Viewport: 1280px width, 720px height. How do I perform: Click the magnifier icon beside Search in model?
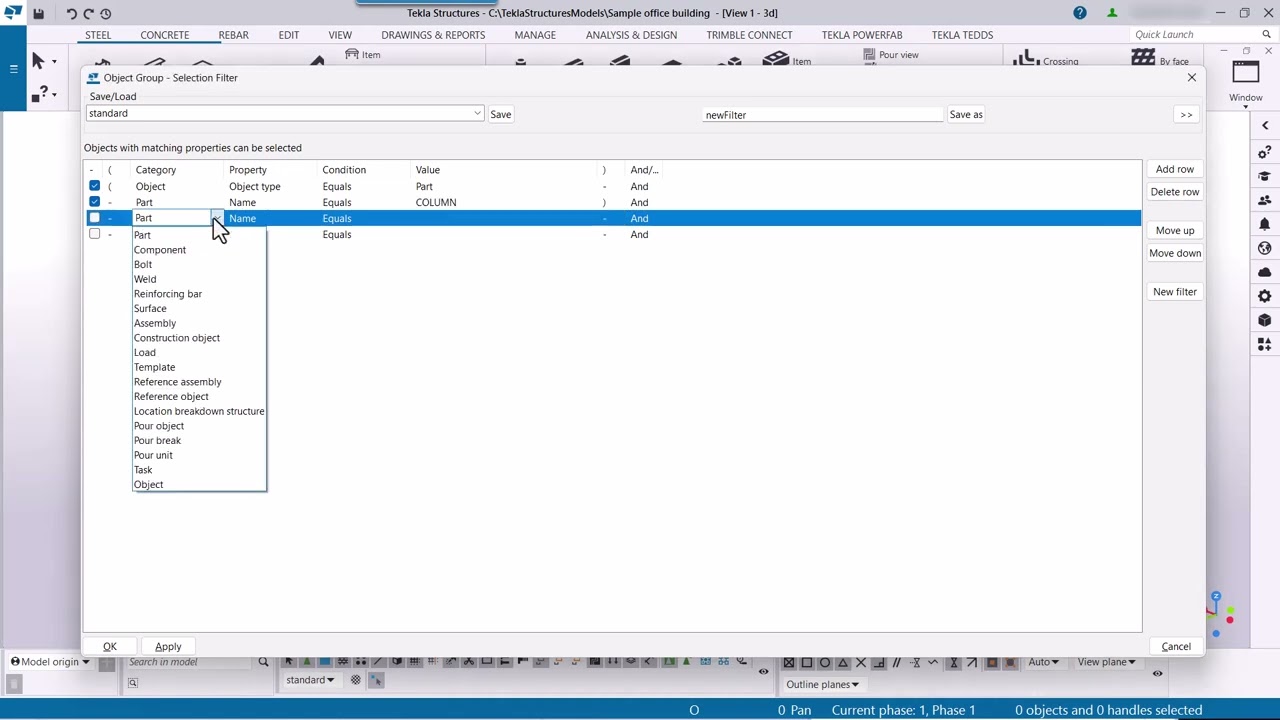pyautogui.click(x=263, y=662)
